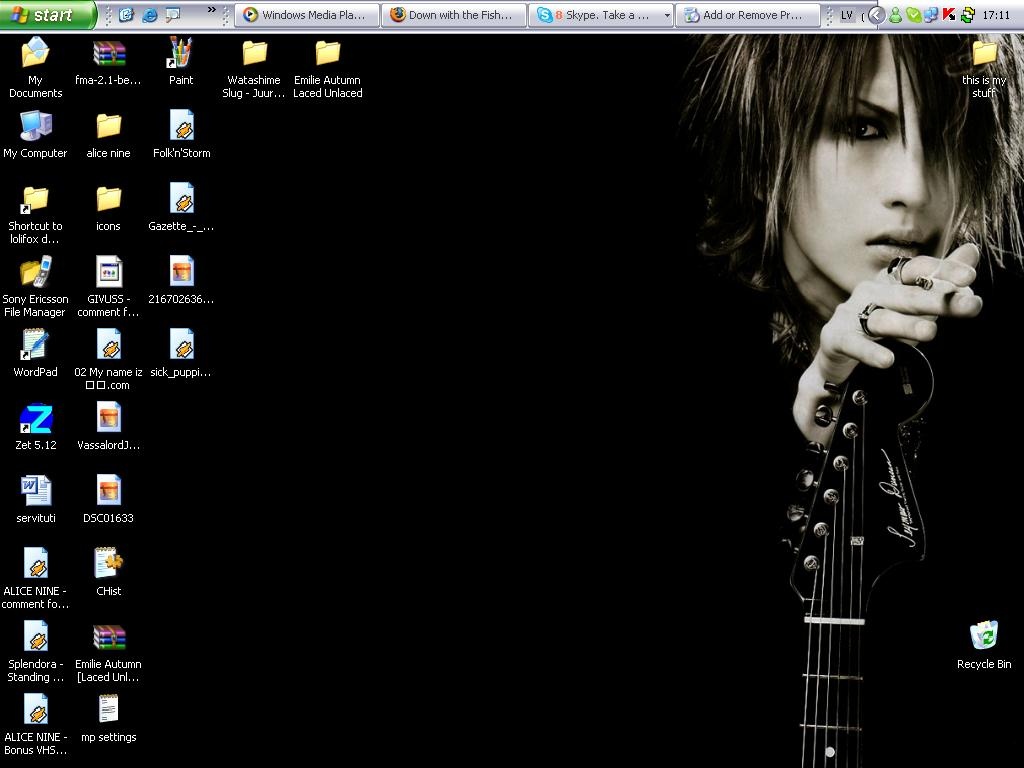Image resolution: width=1024 pixels, height=768 pixels.
Task: Switch to Add or Remove Programs window
Action: [x=748, y=14]
